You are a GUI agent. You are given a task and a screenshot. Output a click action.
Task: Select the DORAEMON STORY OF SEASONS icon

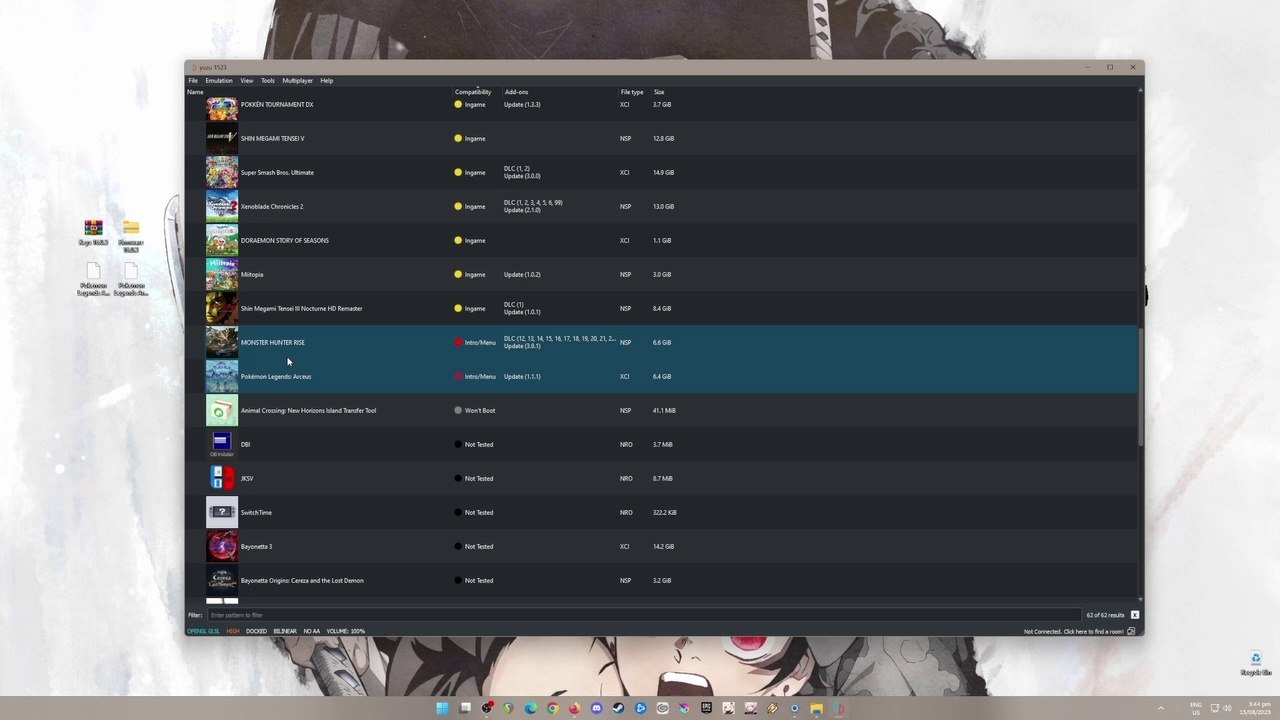(x=222, y=241)
